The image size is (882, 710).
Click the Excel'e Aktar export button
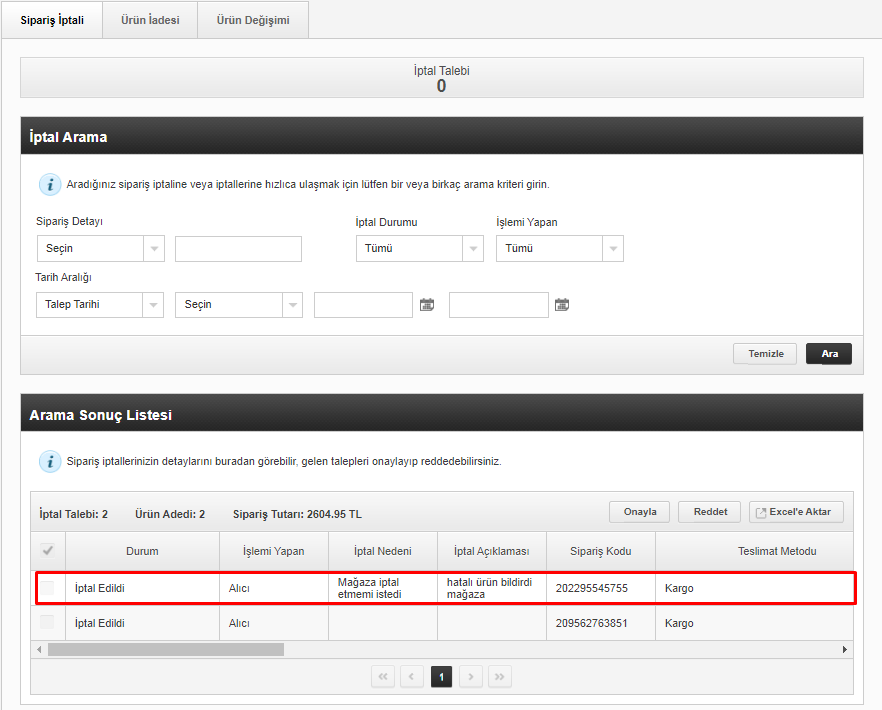(x=797, y=512)
